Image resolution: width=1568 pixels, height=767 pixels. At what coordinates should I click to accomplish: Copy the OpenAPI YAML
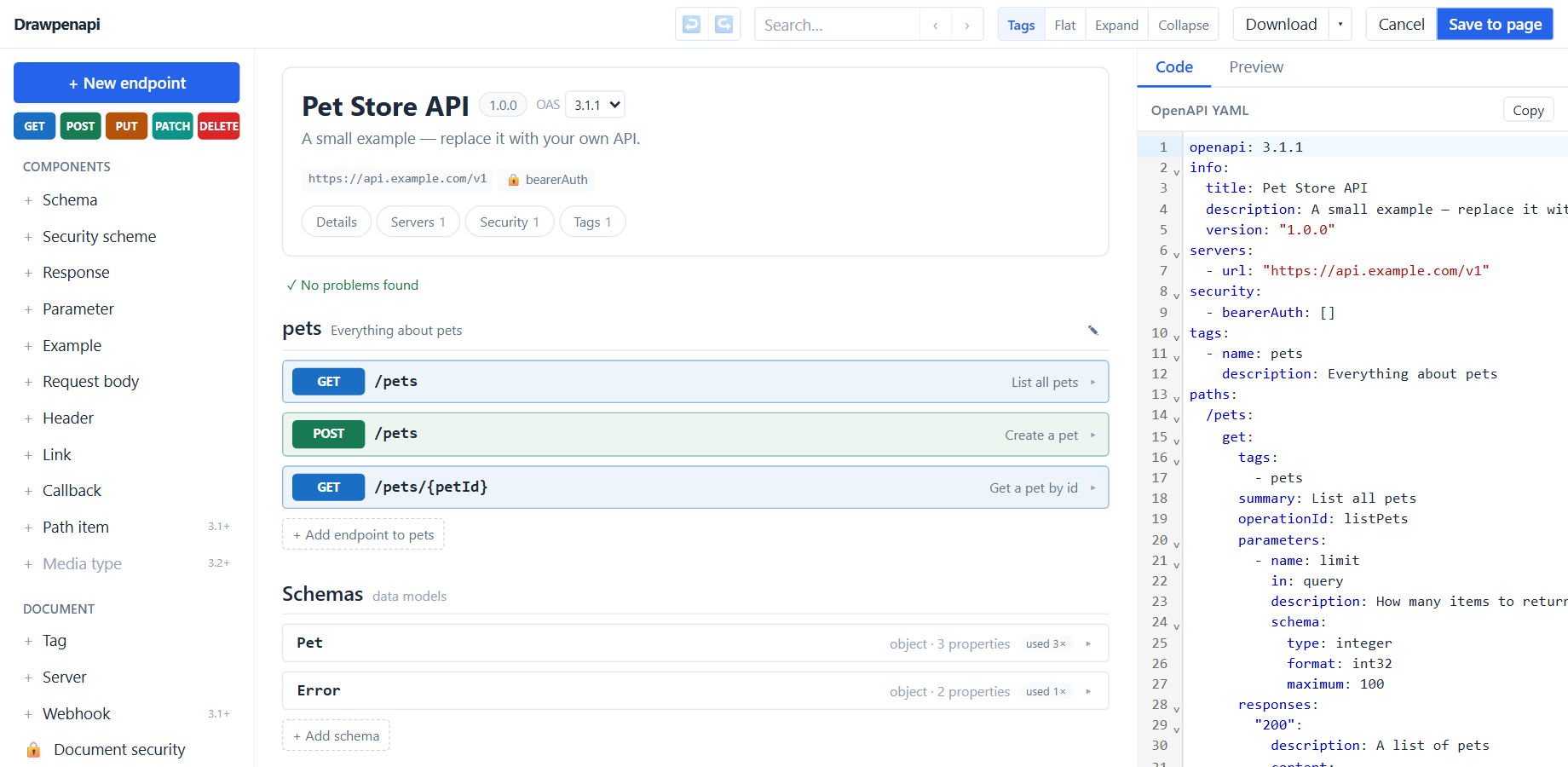(1528, 110)
